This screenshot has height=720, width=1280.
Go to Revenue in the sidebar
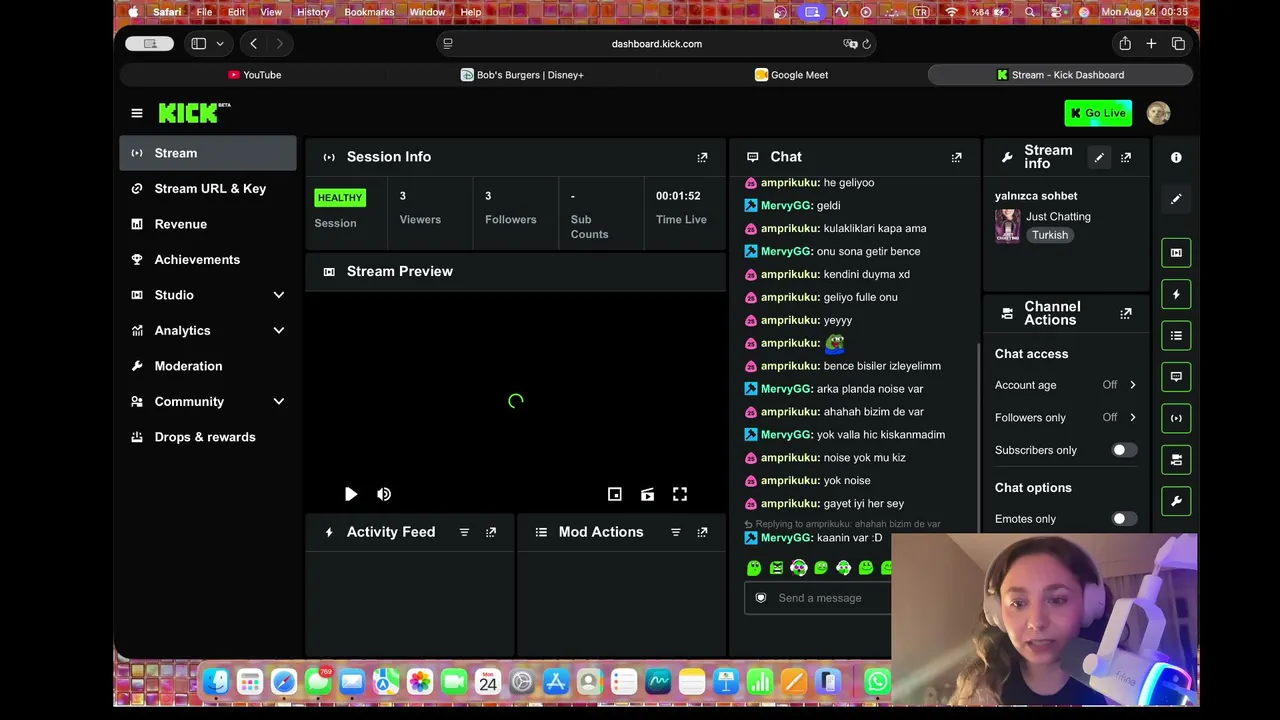pyautogui.click(x=208, y=224)
